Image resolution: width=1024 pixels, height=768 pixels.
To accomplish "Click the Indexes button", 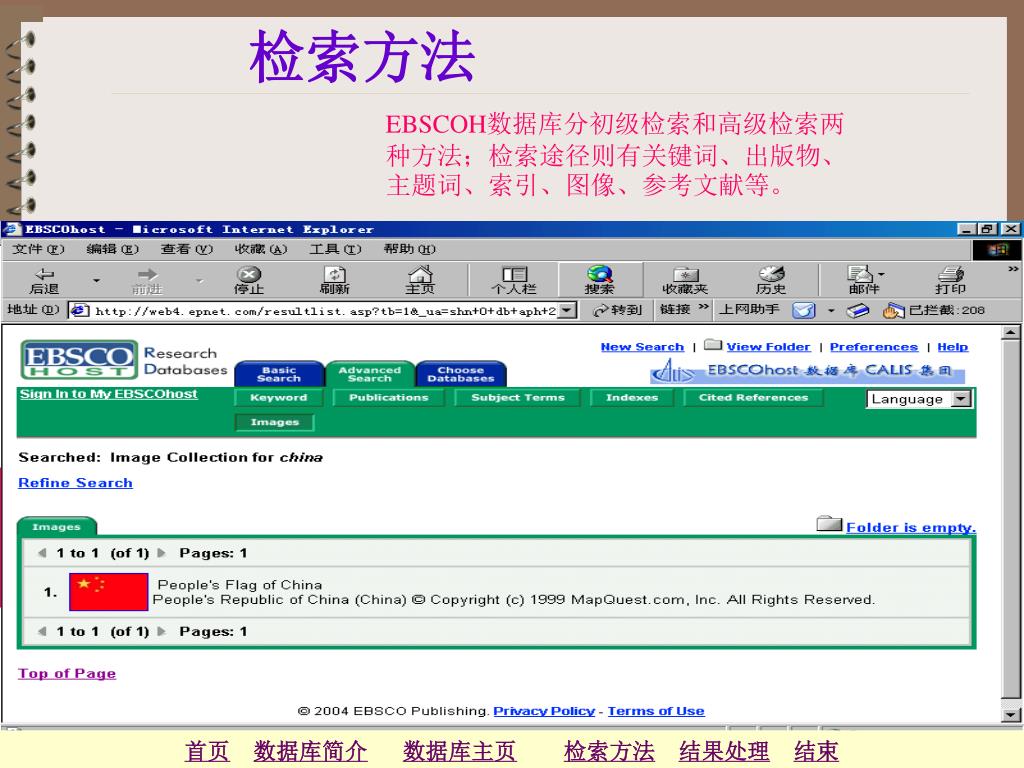I will [x=632, y=397].
